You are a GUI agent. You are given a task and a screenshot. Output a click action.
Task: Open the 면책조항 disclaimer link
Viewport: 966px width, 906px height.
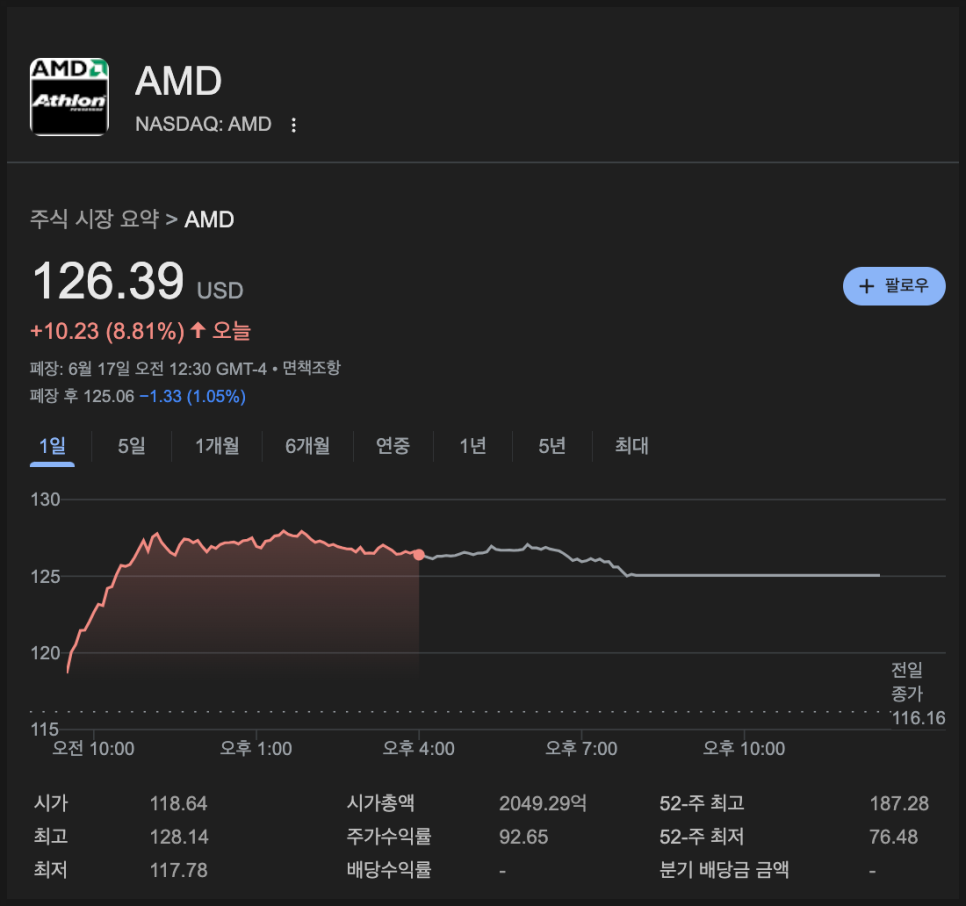(x=311, y=368)
